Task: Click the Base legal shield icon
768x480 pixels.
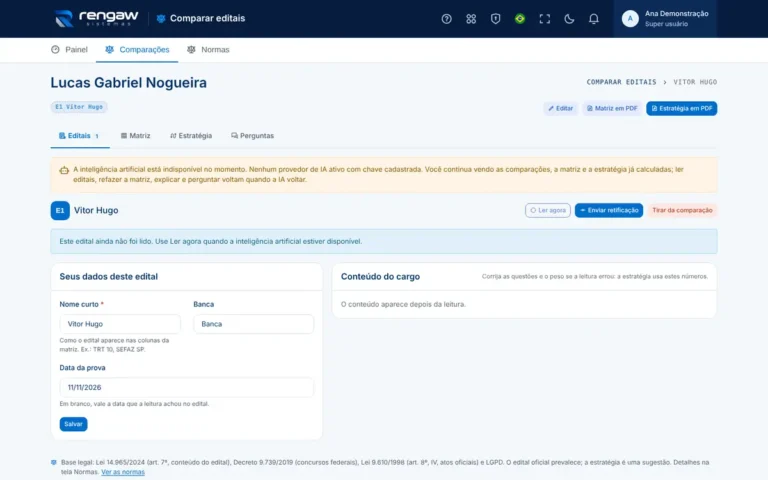Action: (x=54, y=462)
